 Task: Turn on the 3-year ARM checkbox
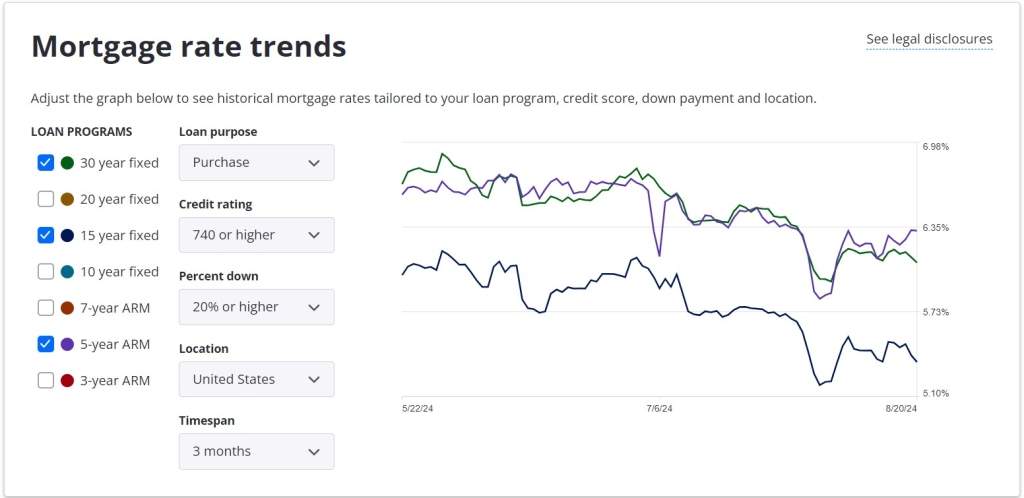(x=45, y=380)
